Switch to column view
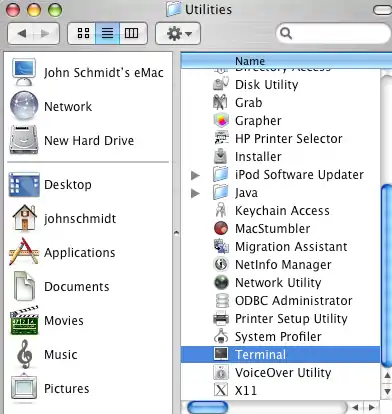 [x=132, y=33]
